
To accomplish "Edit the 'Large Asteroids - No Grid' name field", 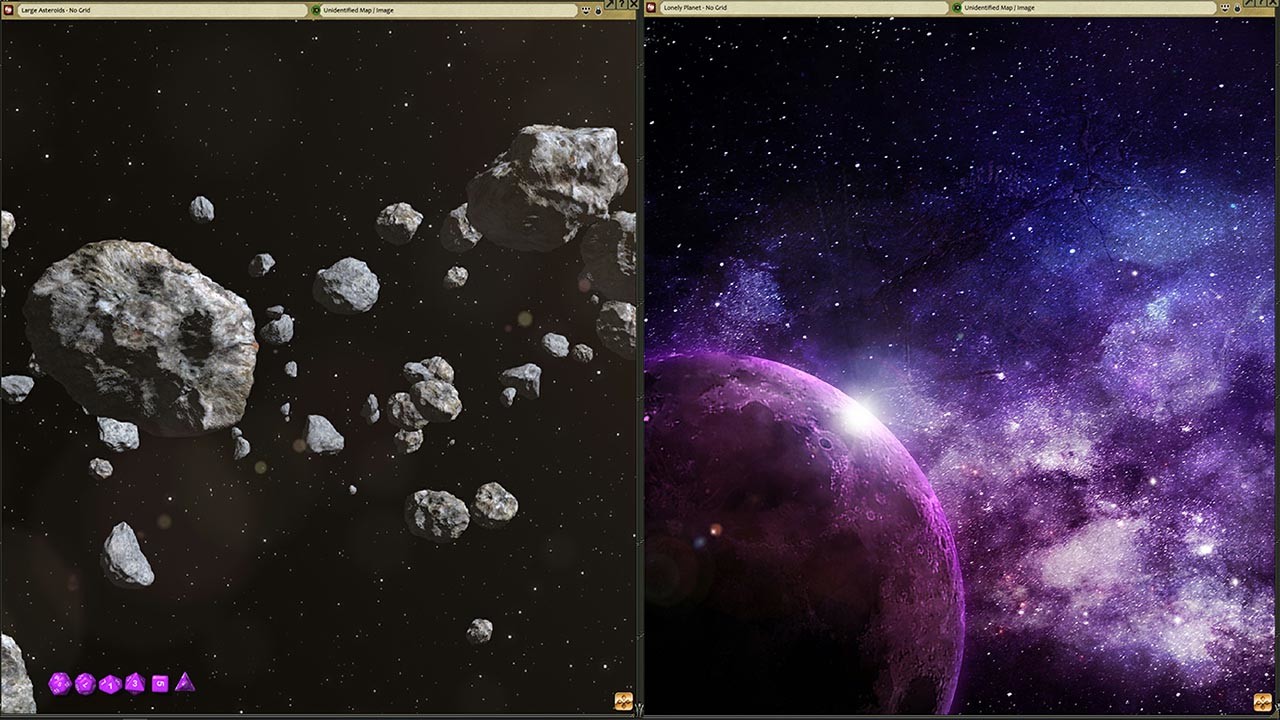I will click(x=162, y=10).
